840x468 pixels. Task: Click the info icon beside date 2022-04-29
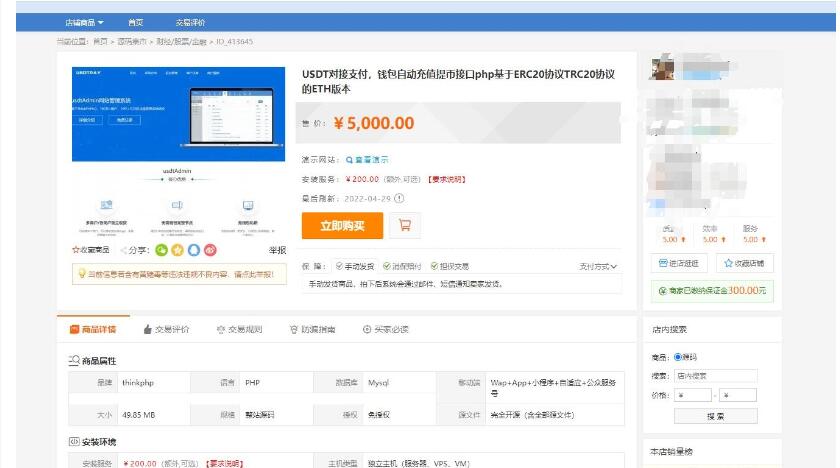click(399, 198)
